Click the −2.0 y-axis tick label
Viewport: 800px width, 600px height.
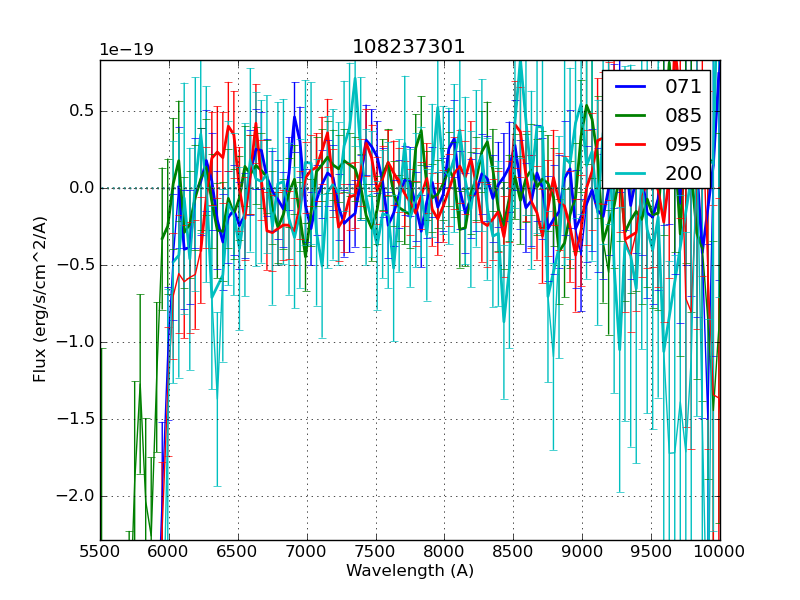pyautogui.click(x=75, y=496)
